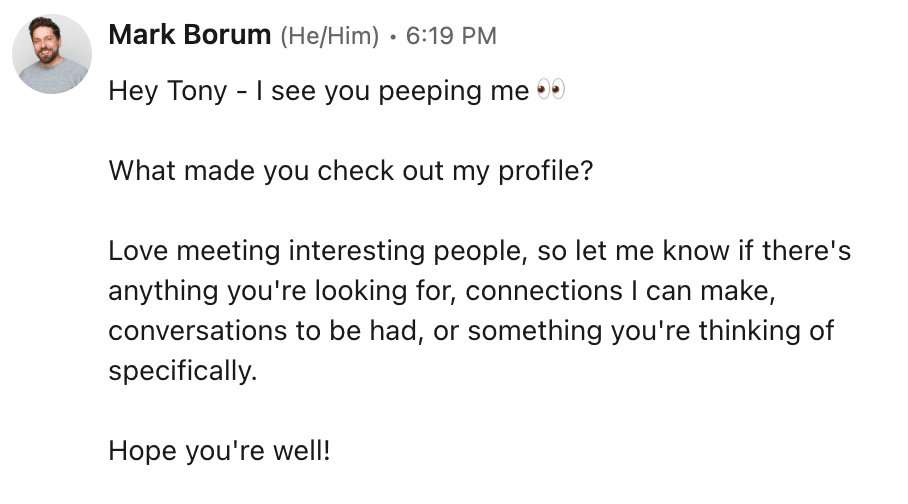Click the "connections I can make" phrase
908x504 pixels.
pyautogui.click(x=620, y=291)
